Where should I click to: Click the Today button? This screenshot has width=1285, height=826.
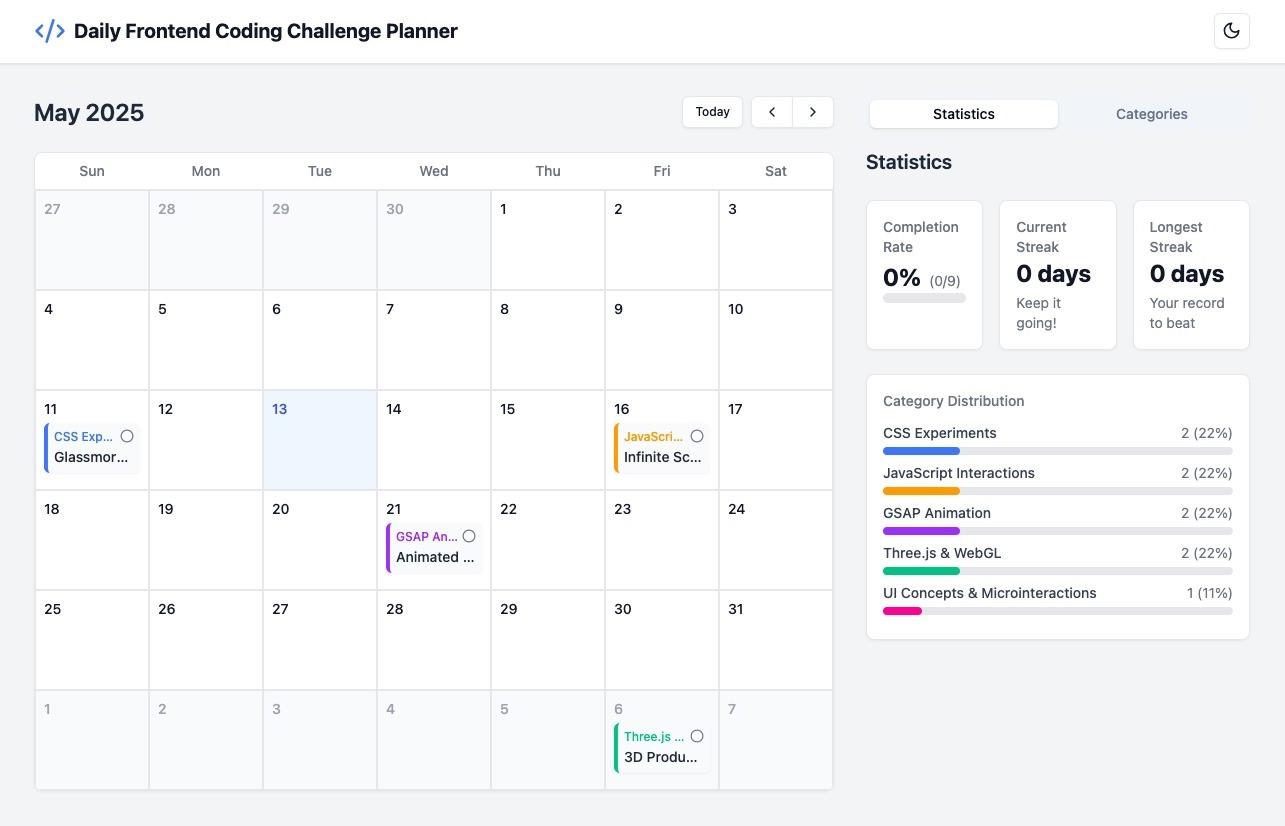point(712,112)
